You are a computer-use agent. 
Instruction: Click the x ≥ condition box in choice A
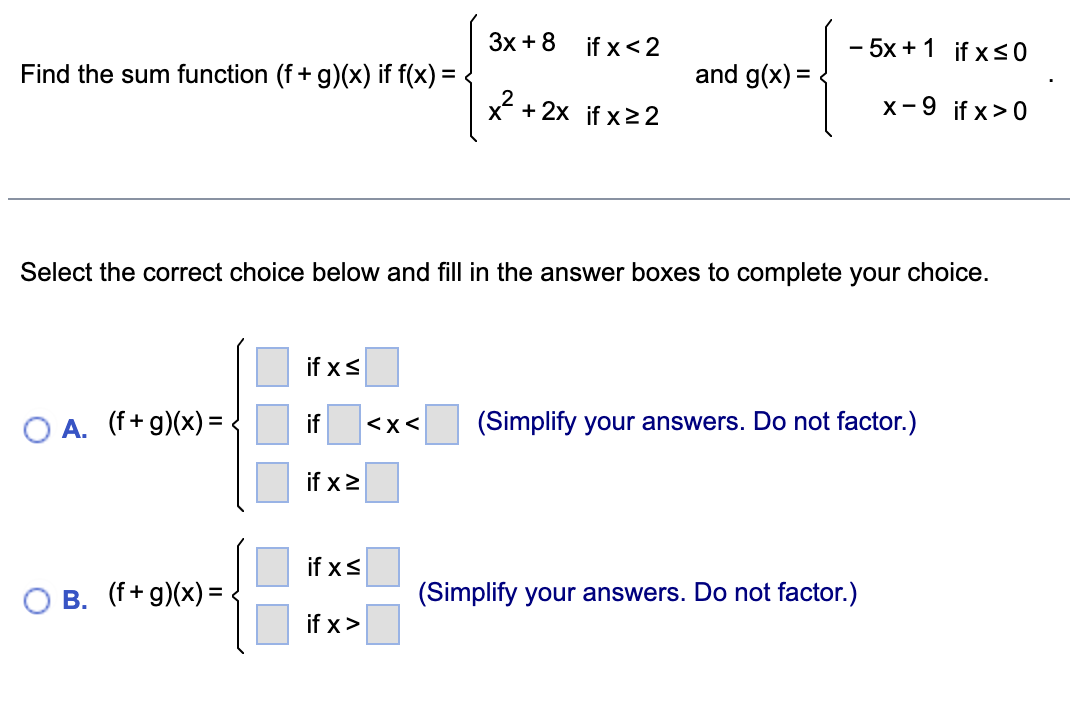(x=384, y=482)
